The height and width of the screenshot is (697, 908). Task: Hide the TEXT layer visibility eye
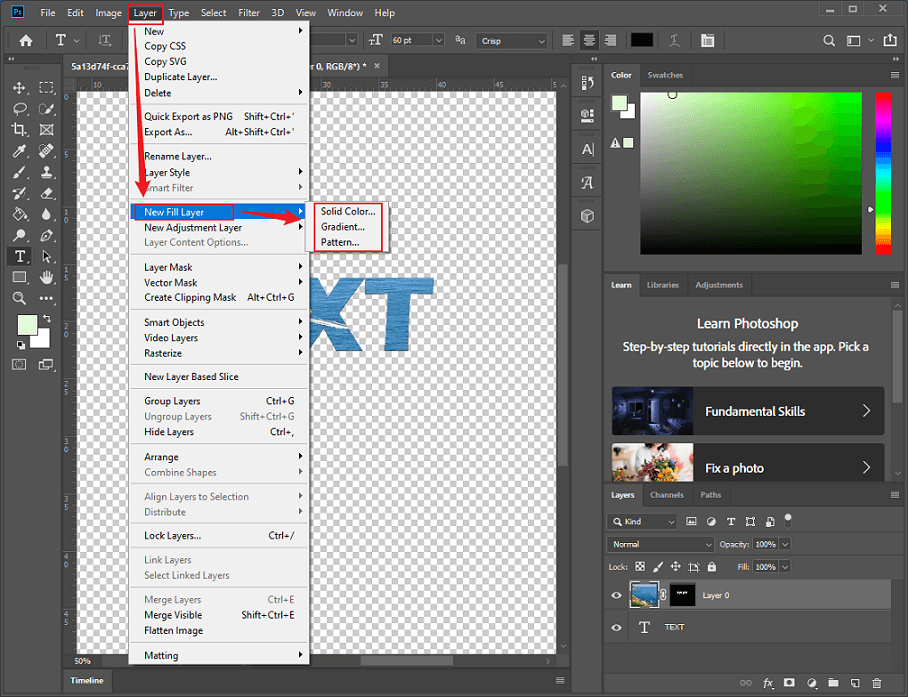pos(619,627)
